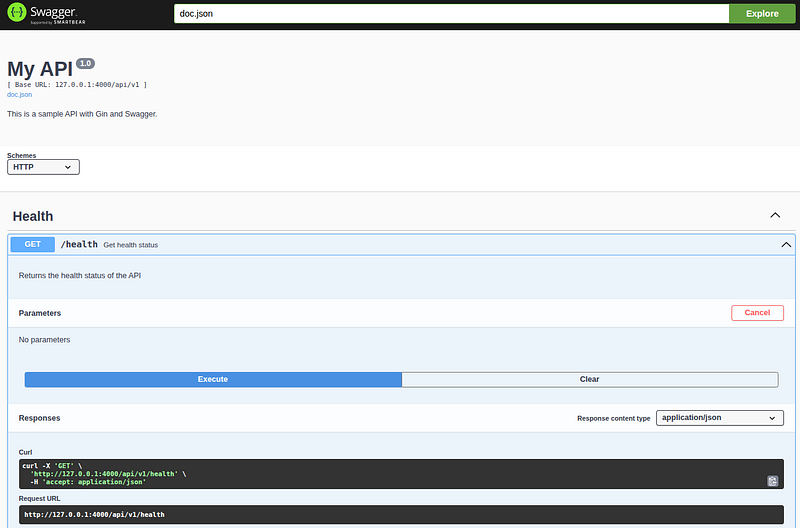Image resolution: width=800 pixels, height=528 pixels.
Task: Click the API description sentence
Action: [82, 114]
